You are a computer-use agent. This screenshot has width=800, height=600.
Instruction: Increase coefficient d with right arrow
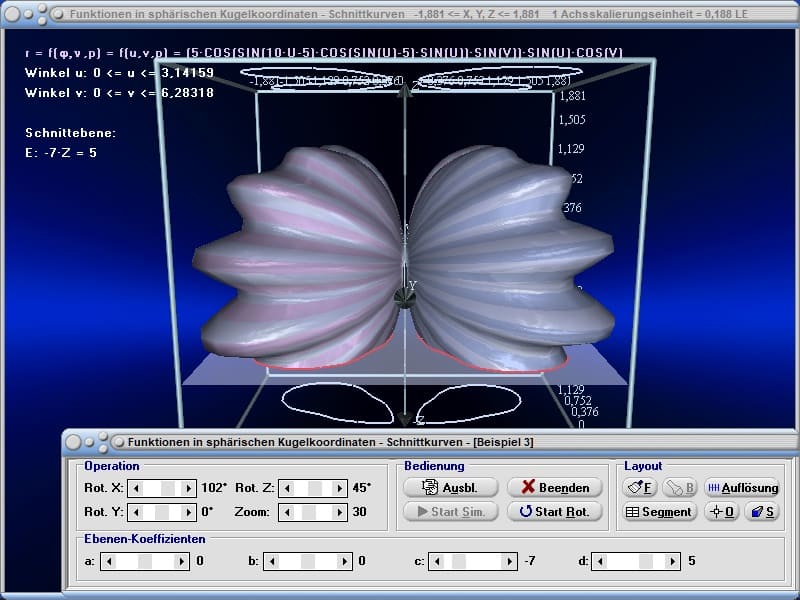[672, 561]
